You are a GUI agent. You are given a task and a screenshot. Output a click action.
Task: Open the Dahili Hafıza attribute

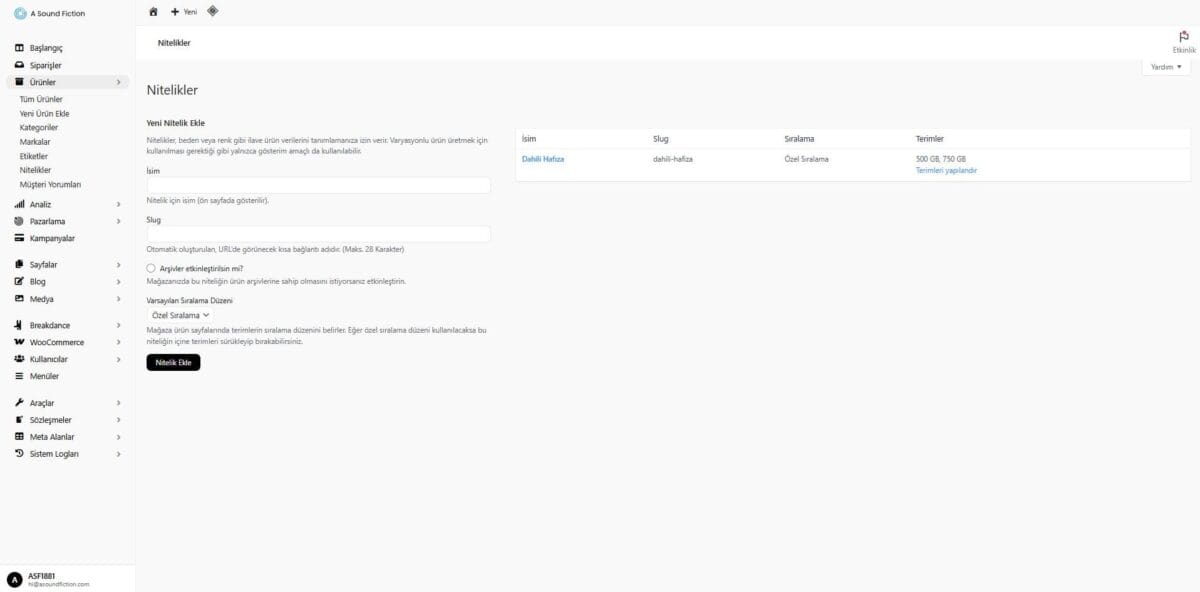click(543, 159)
